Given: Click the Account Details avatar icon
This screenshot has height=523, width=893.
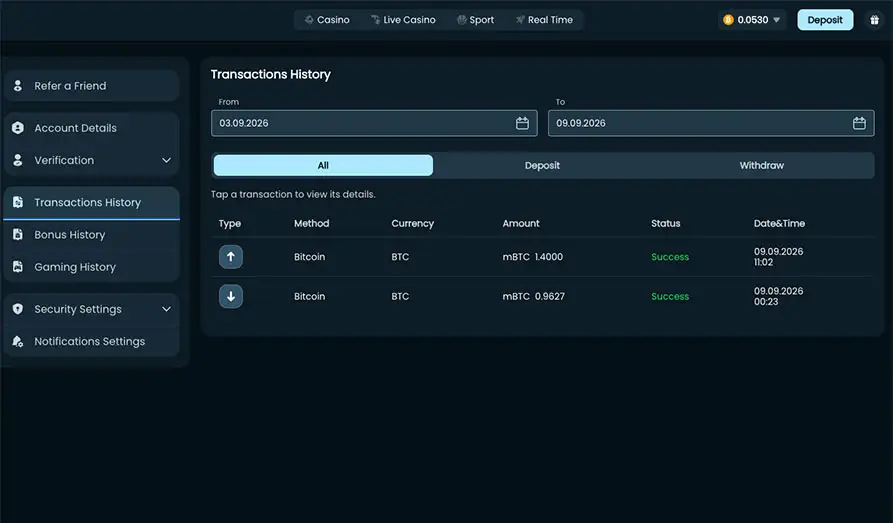Looking at the screenshot, I should click(18, 128).
